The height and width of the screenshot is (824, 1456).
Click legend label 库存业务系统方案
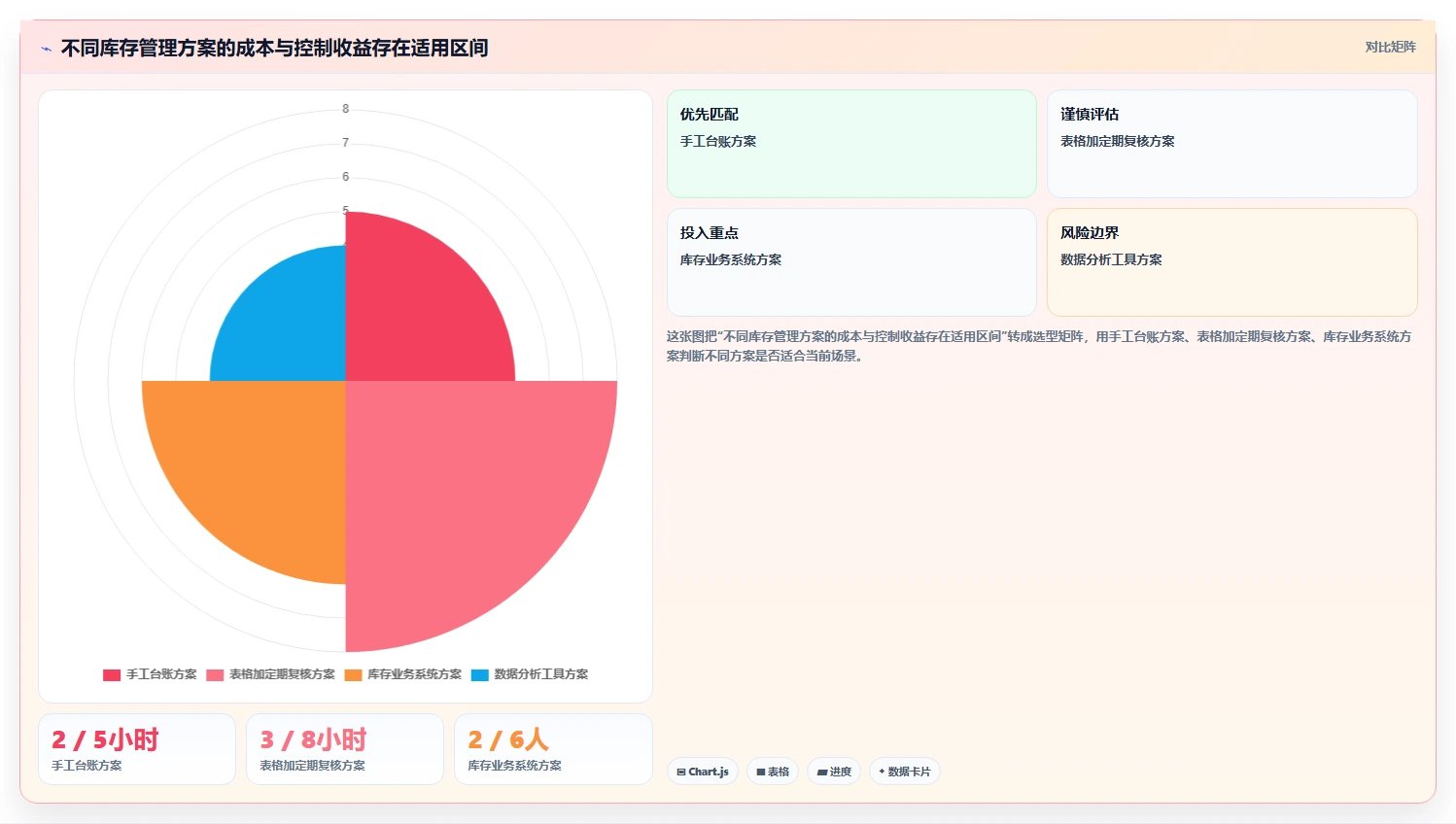point(414,674)
